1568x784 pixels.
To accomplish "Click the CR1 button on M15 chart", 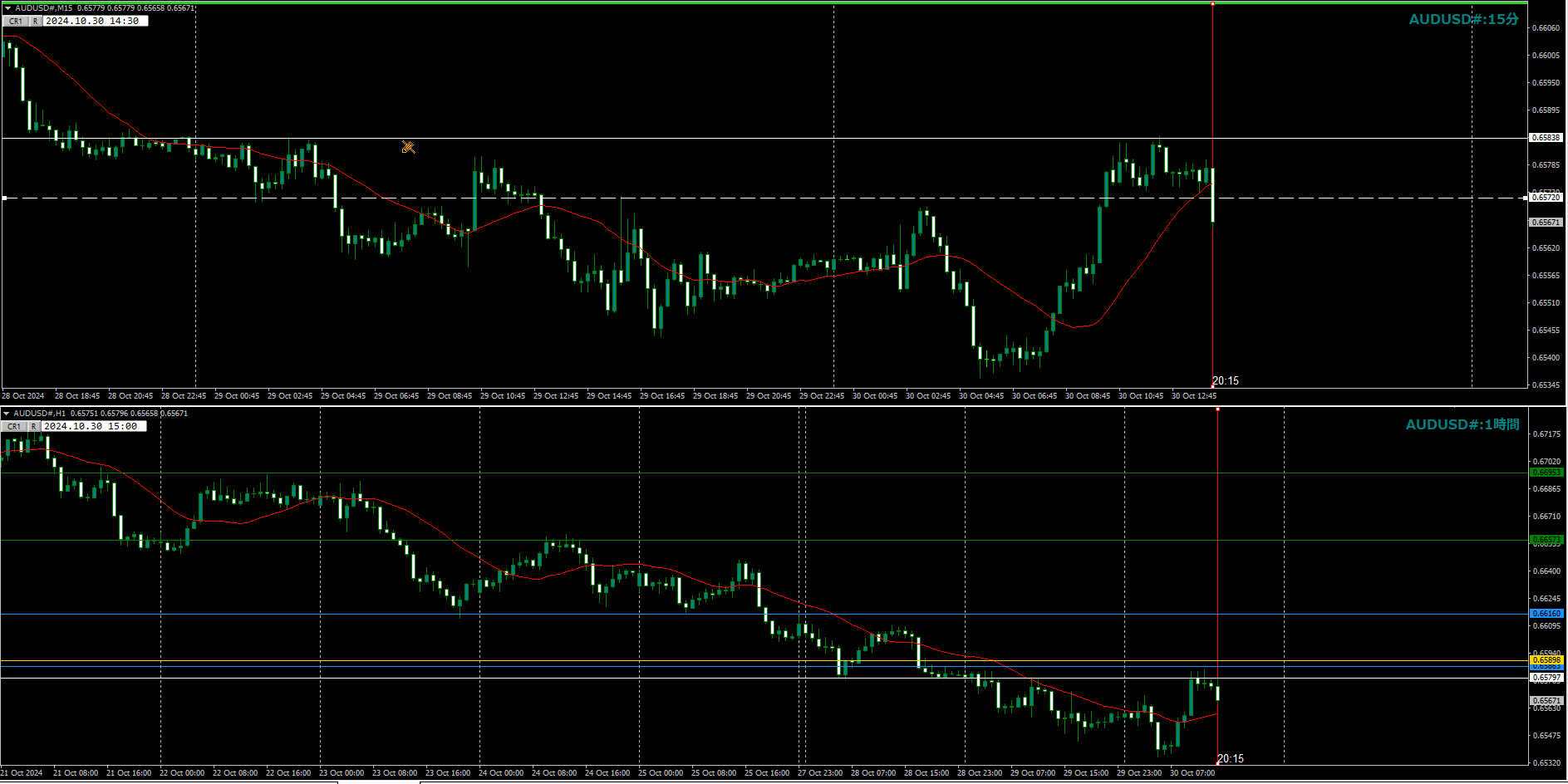I will tap(16, 22).
